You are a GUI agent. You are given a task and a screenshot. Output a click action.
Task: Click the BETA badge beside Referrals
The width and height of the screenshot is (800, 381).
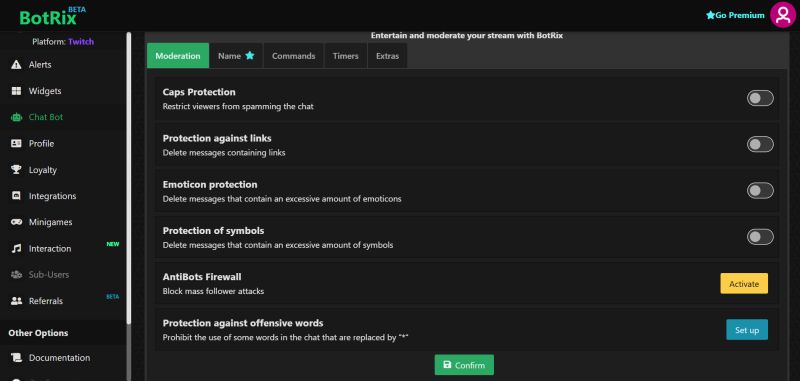(x=112, y=296)
